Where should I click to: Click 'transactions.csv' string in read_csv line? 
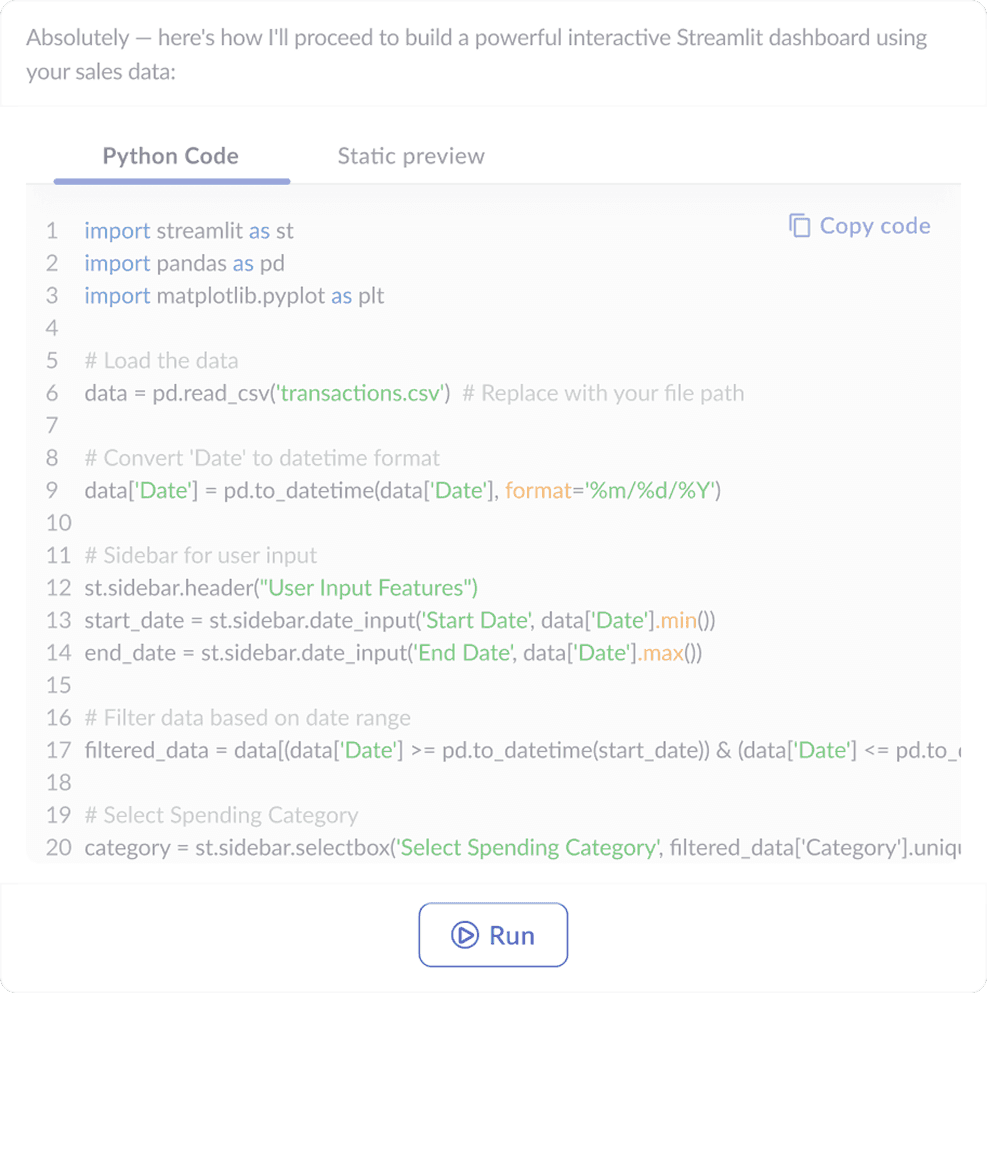[360, 393]
